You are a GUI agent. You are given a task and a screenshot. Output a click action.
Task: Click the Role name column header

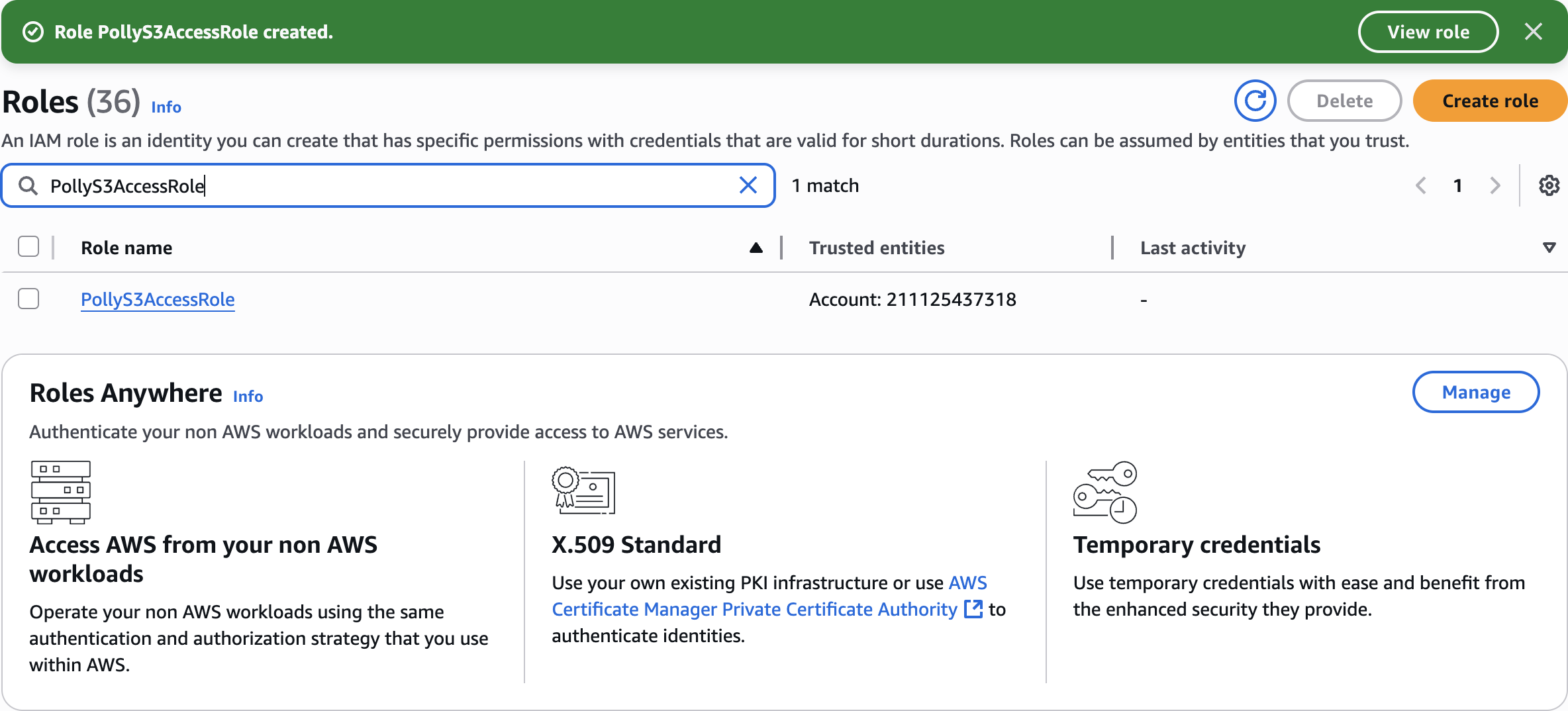click(x=126, y=248)
